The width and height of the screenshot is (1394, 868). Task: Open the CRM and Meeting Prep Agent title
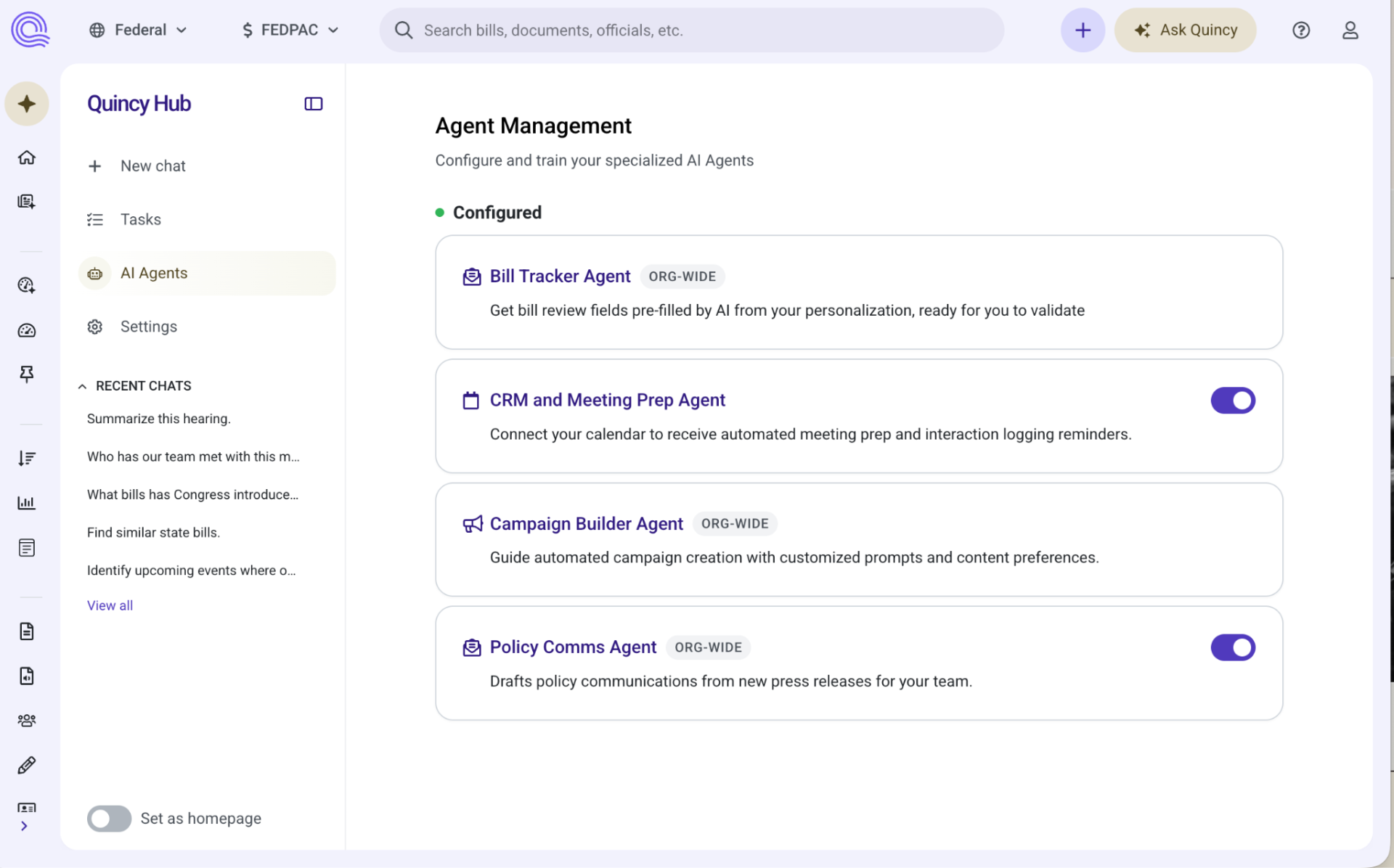coord(607,401)
